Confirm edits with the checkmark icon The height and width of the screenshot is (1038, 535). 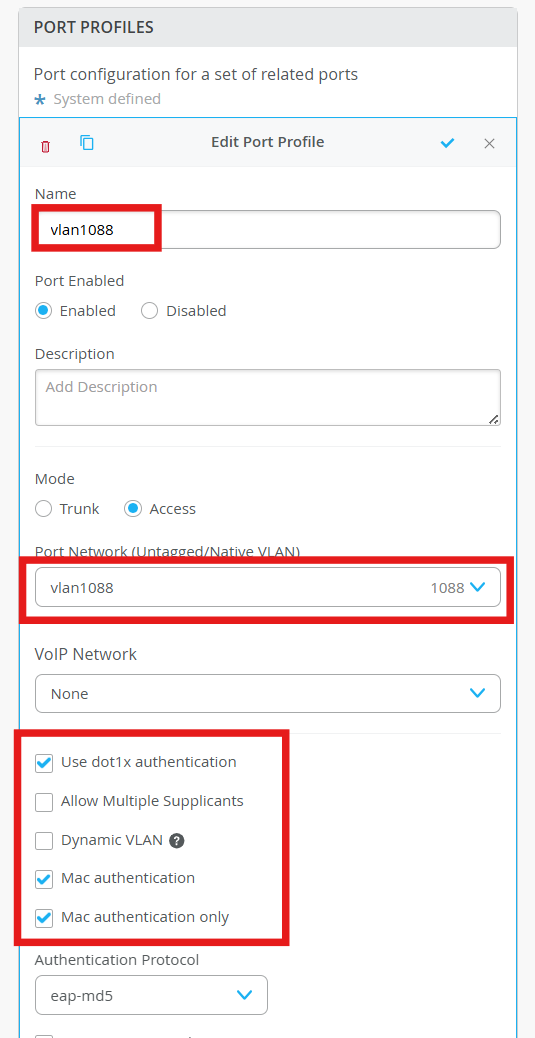tap(448, 143)
